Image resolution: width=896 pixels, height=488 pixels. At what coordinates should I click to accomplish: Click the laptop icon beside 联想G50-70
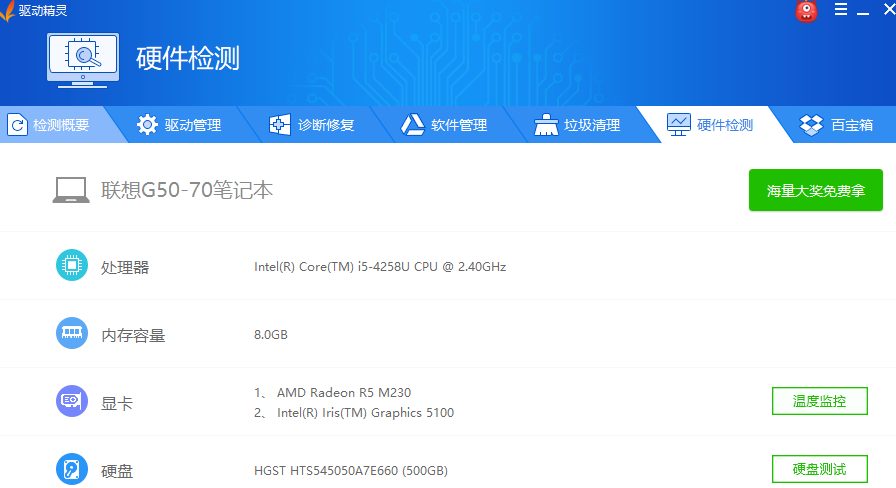tap(71, 190)
